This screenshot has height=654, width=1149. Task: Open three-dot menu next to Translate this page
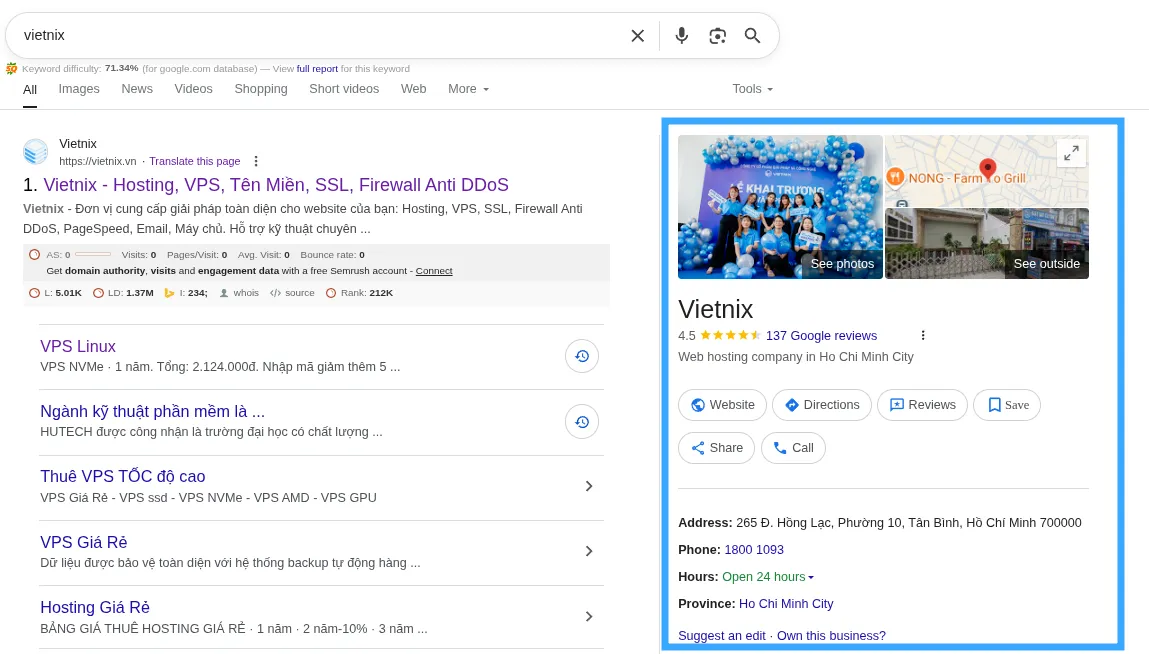tap(256, 161)
